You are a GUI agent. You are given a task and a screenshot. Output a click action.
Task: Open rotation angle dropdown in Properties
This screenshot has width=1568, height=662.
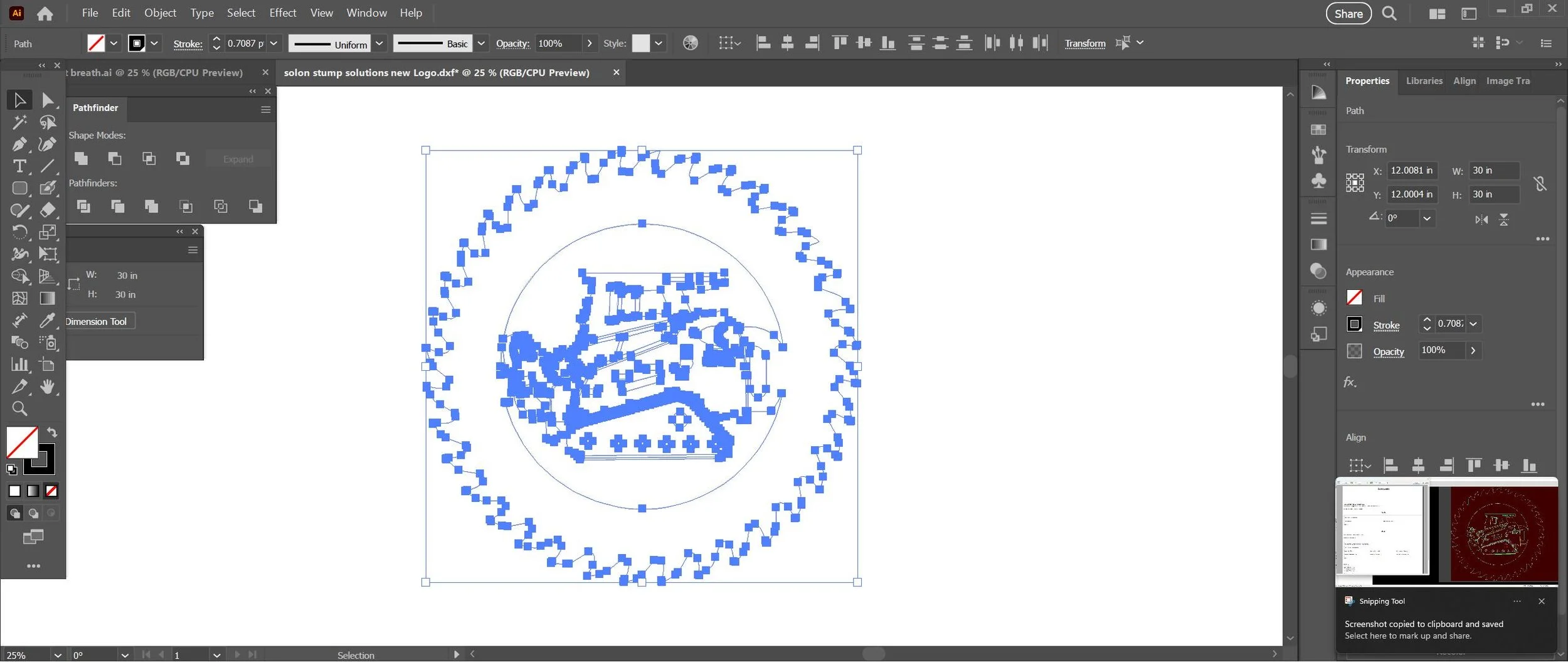(1427, 219)
